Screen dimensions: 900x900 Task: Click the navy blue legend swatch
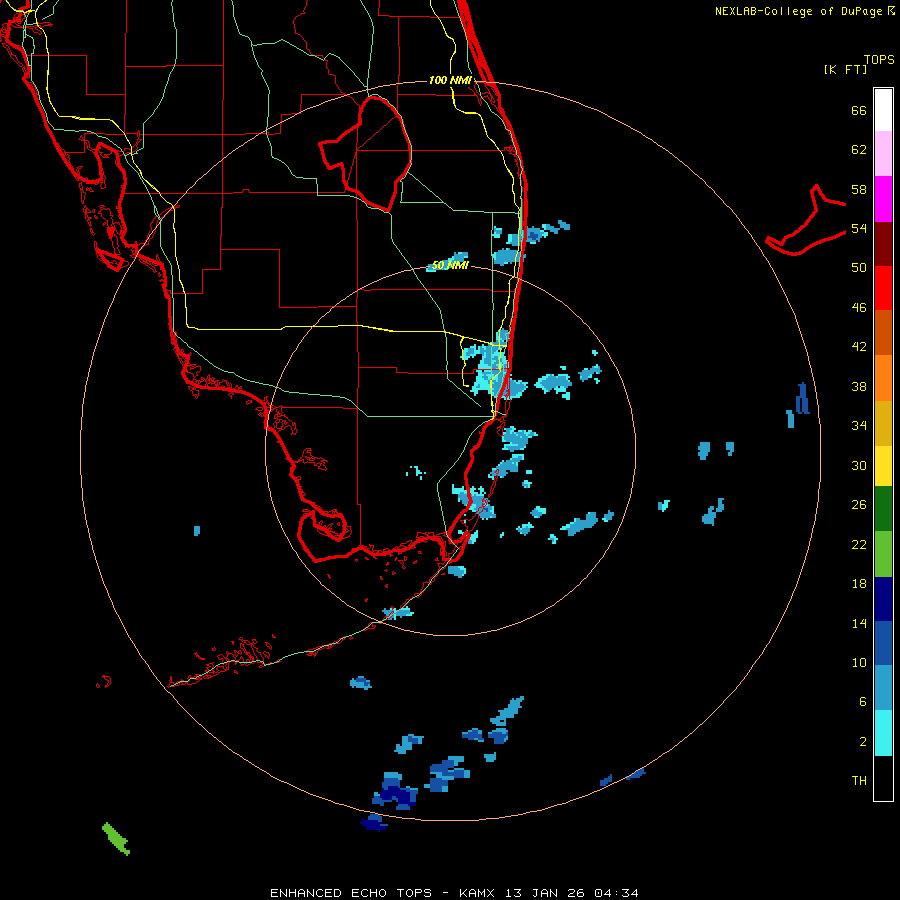pos(883,599)
